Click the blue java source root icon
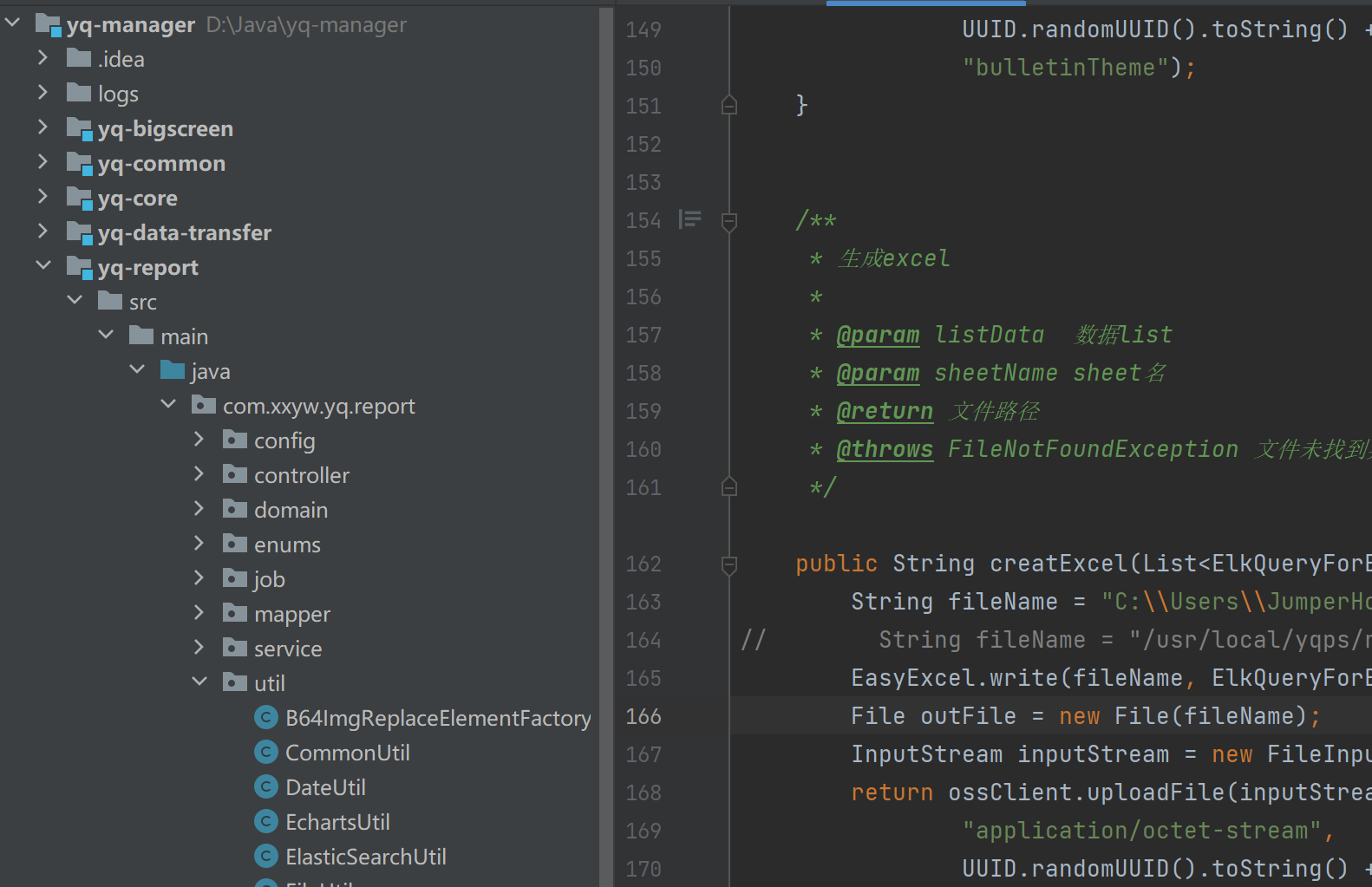Image resolution: width=1372 pixels, height=887 pixels. pos(173,370)
